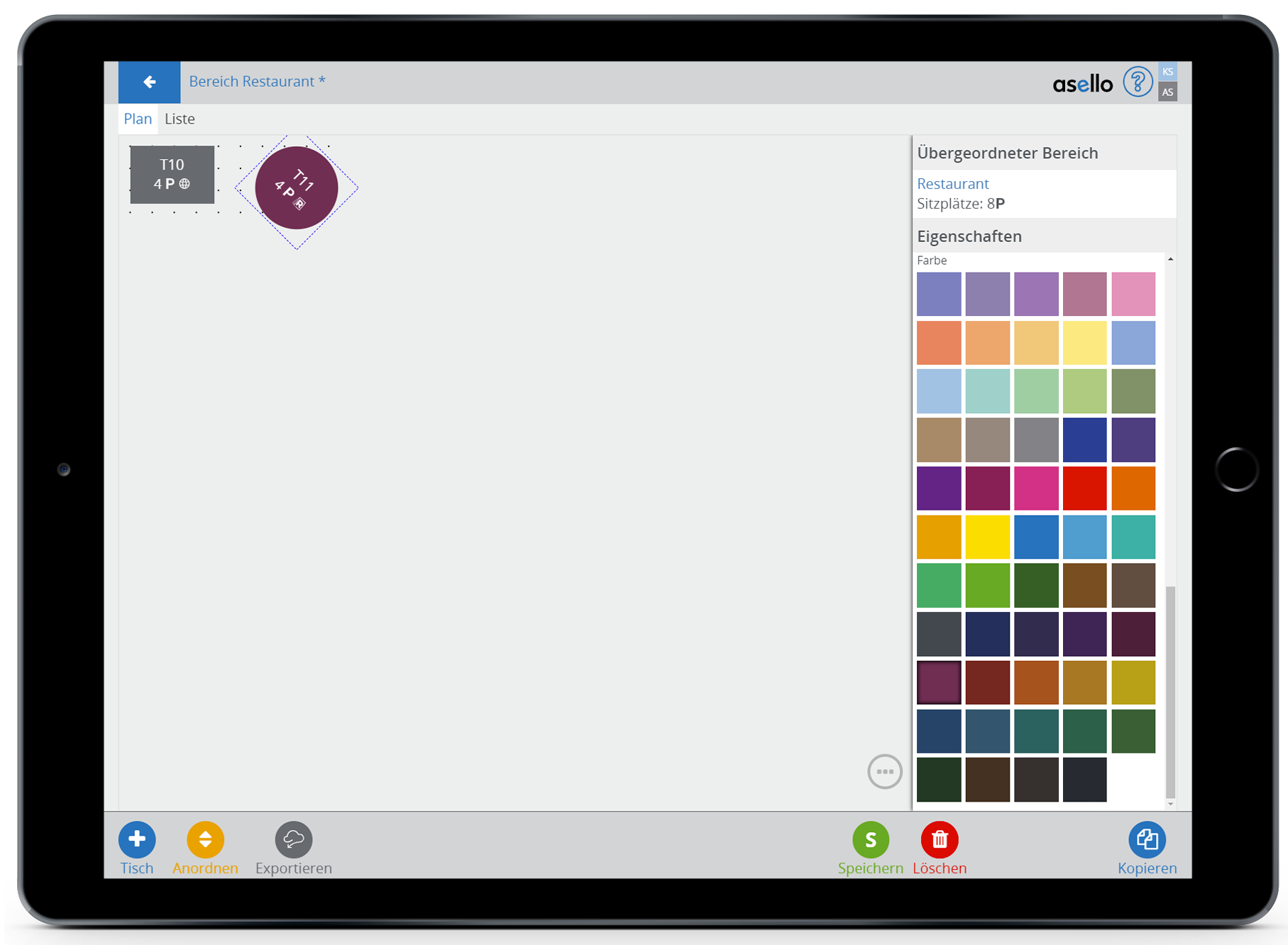Switch to the Liste tab
The width and height of the screenshot is (1288, 945).
180,119
